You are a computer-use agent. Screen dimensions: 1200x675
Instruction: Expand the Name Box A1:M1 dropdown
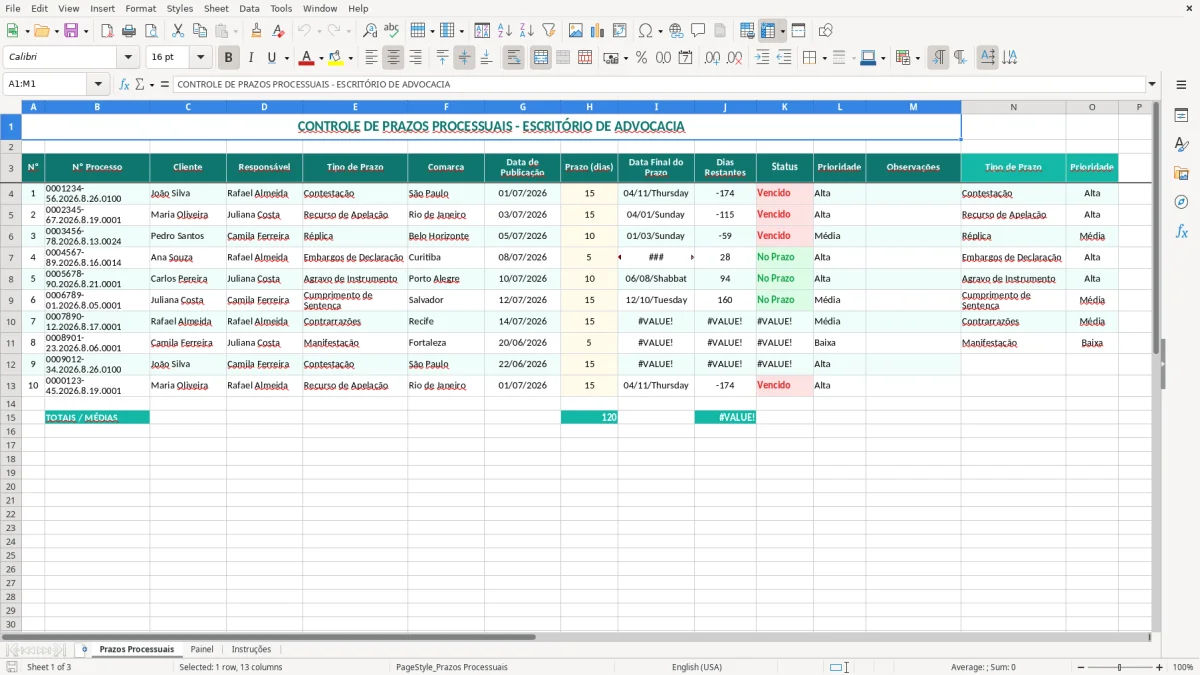click(98, 85)
